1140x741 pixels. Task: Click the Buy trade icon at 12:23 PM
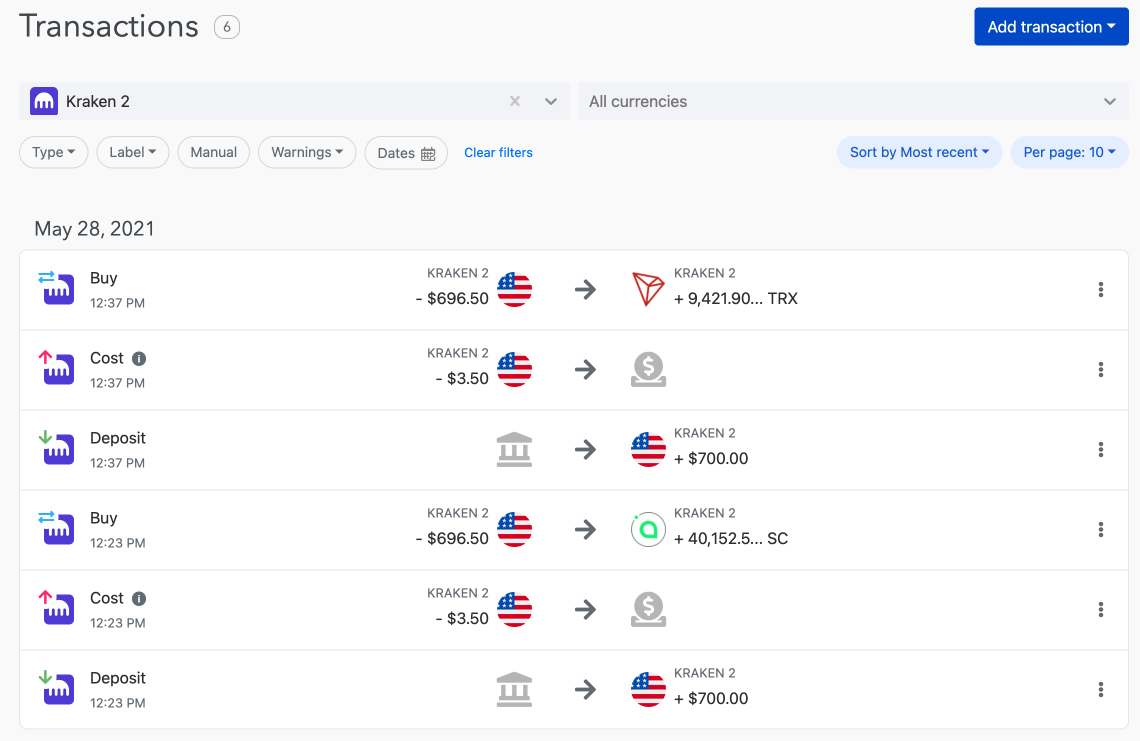pyautogui.click(x=57, y=528)
